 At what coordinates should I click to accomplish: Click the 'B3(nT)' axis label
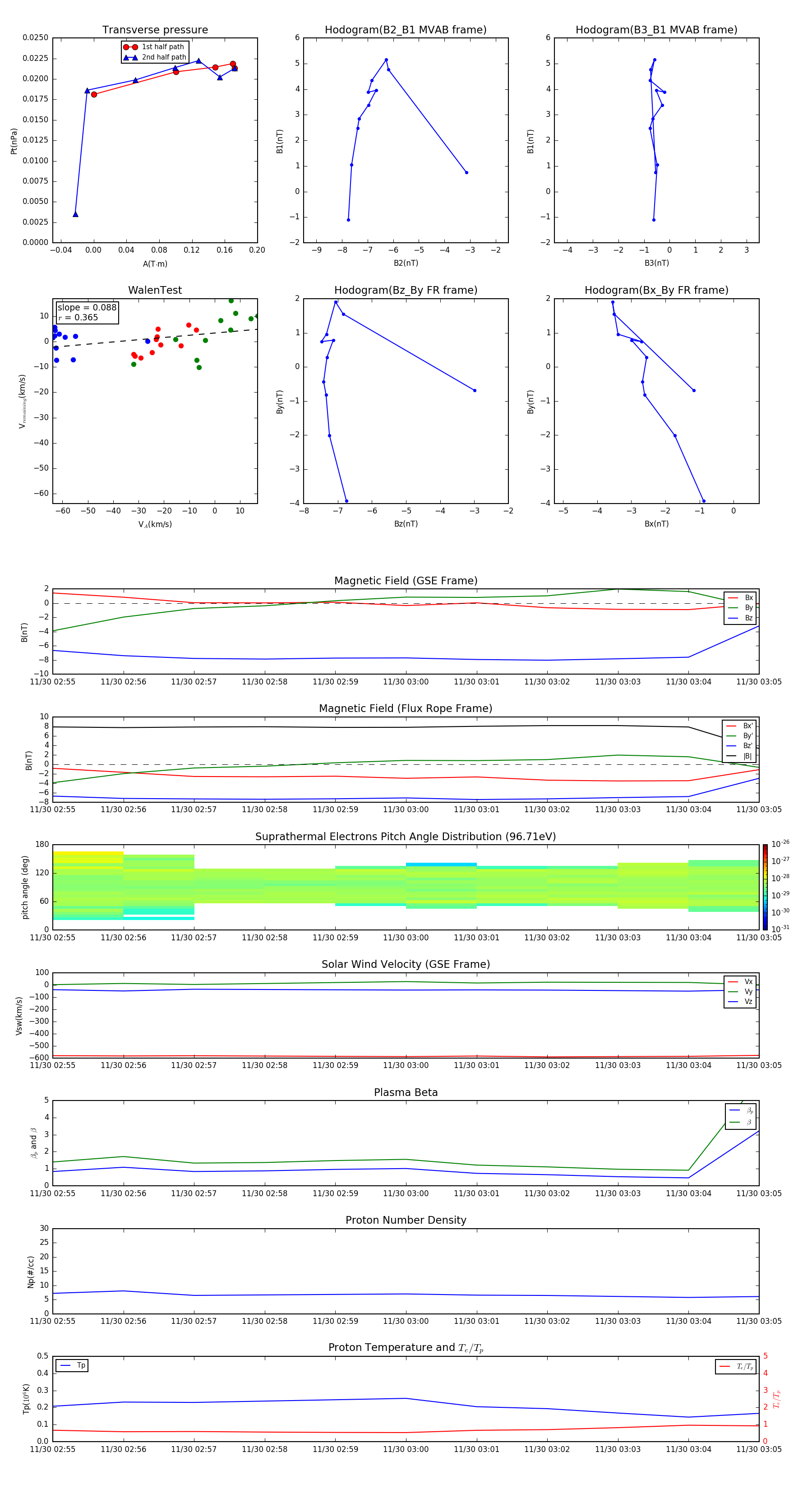[x=656, y=263]
